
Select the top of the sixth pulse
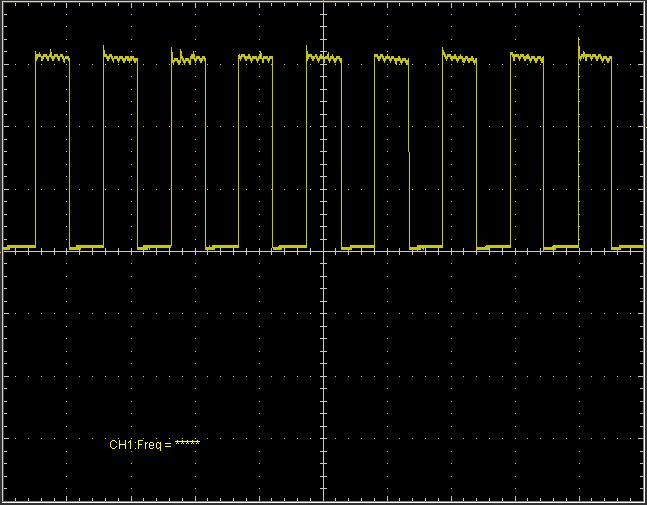pyautogui.click(x=391, y=59)
